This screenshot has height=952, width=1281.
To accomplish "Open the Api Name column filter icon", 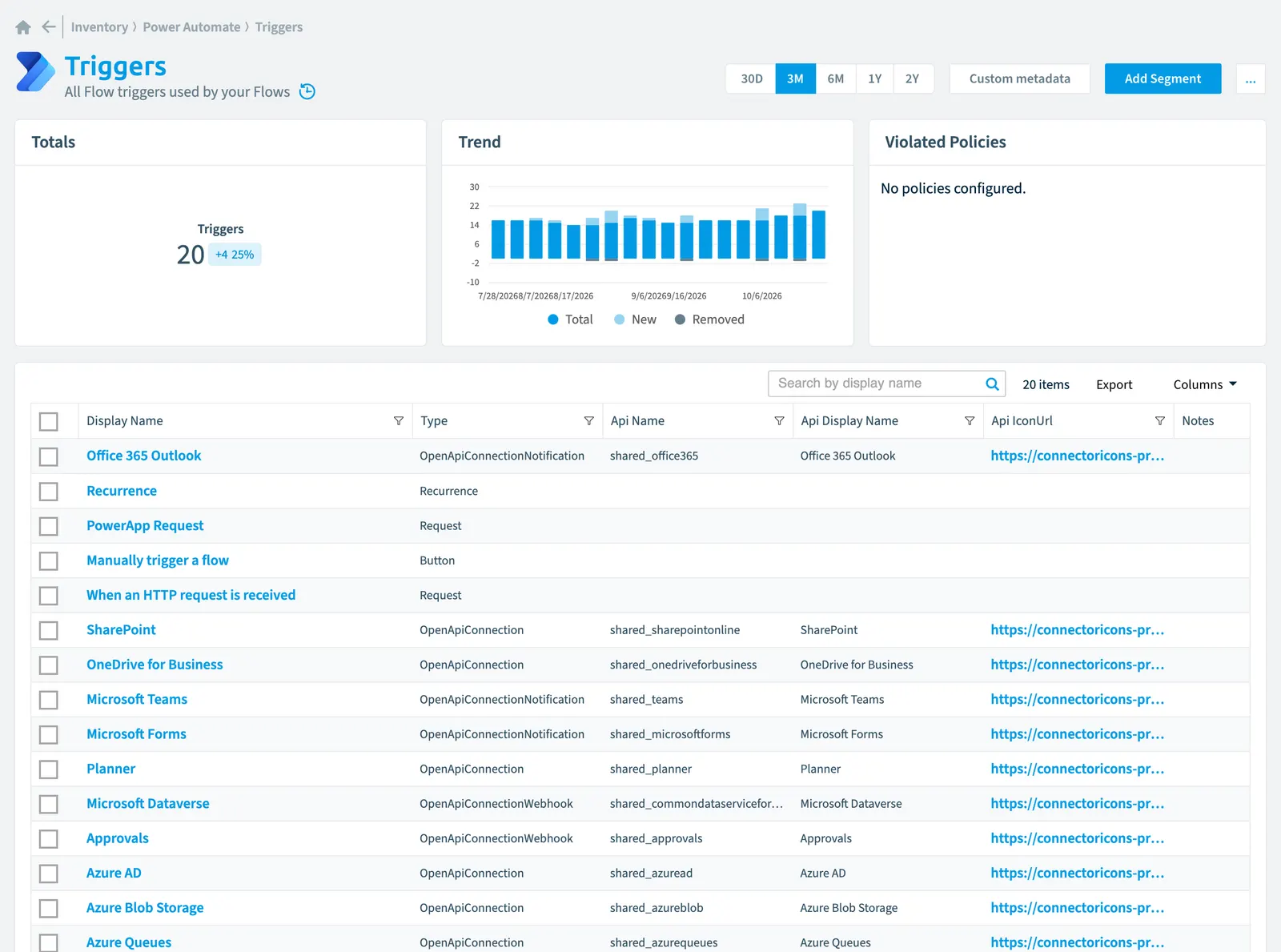I will [x=779, y=421].
